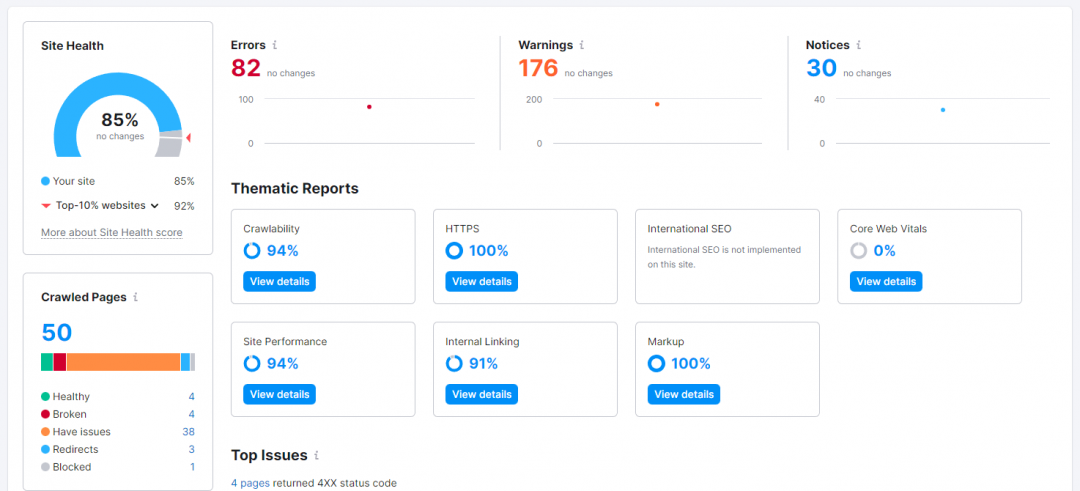Click the Errors count 82
The image size is (1080, 491).
246,68
